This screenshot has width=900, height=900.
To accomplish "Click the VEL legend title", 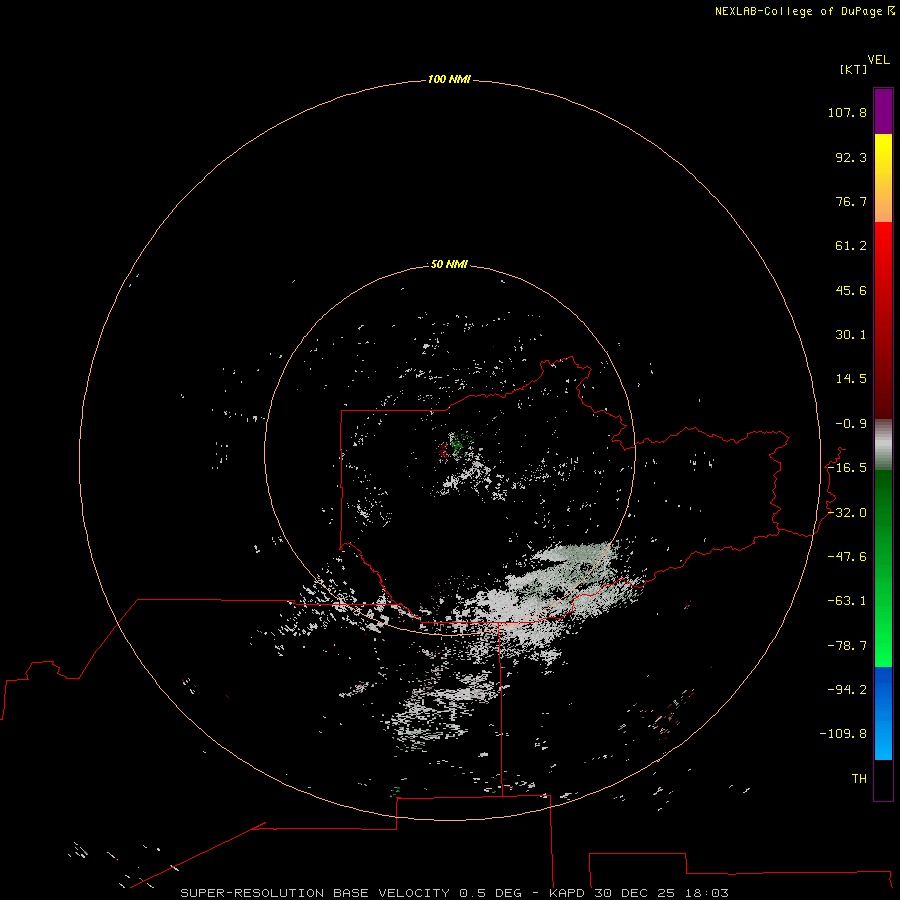I will [x=878, y=60].
